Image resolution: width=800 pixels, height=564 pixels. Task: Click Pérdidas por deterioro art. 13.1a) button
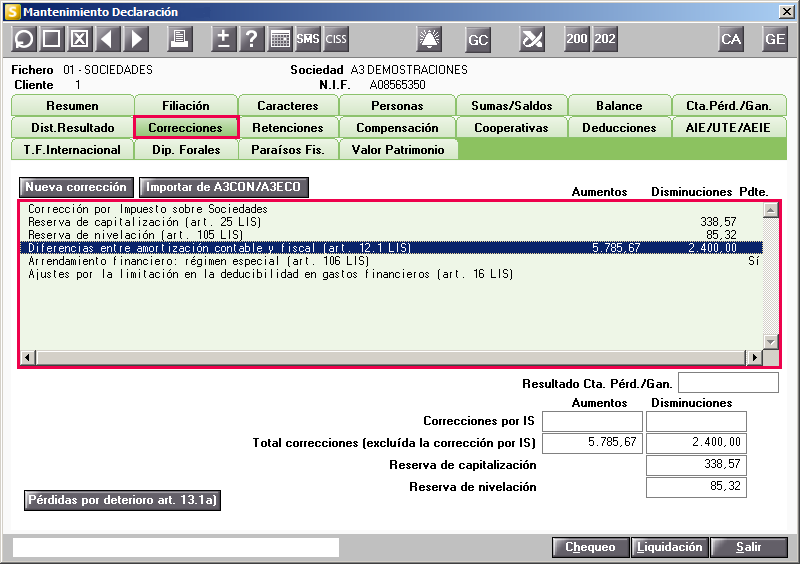click(122, 500)
